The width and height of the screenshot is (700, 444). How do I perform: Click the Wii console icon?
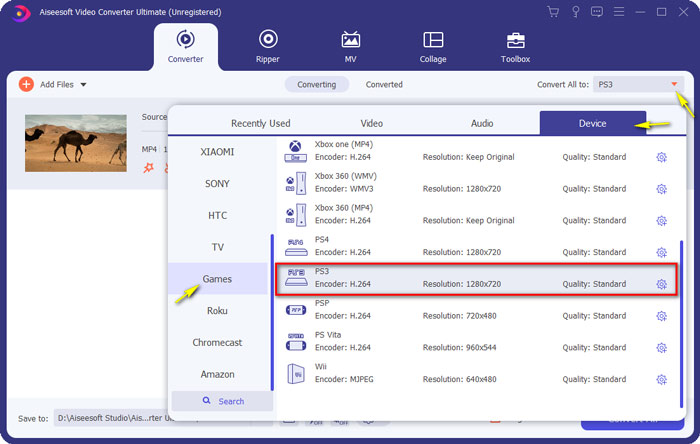[x=296, y=373]
